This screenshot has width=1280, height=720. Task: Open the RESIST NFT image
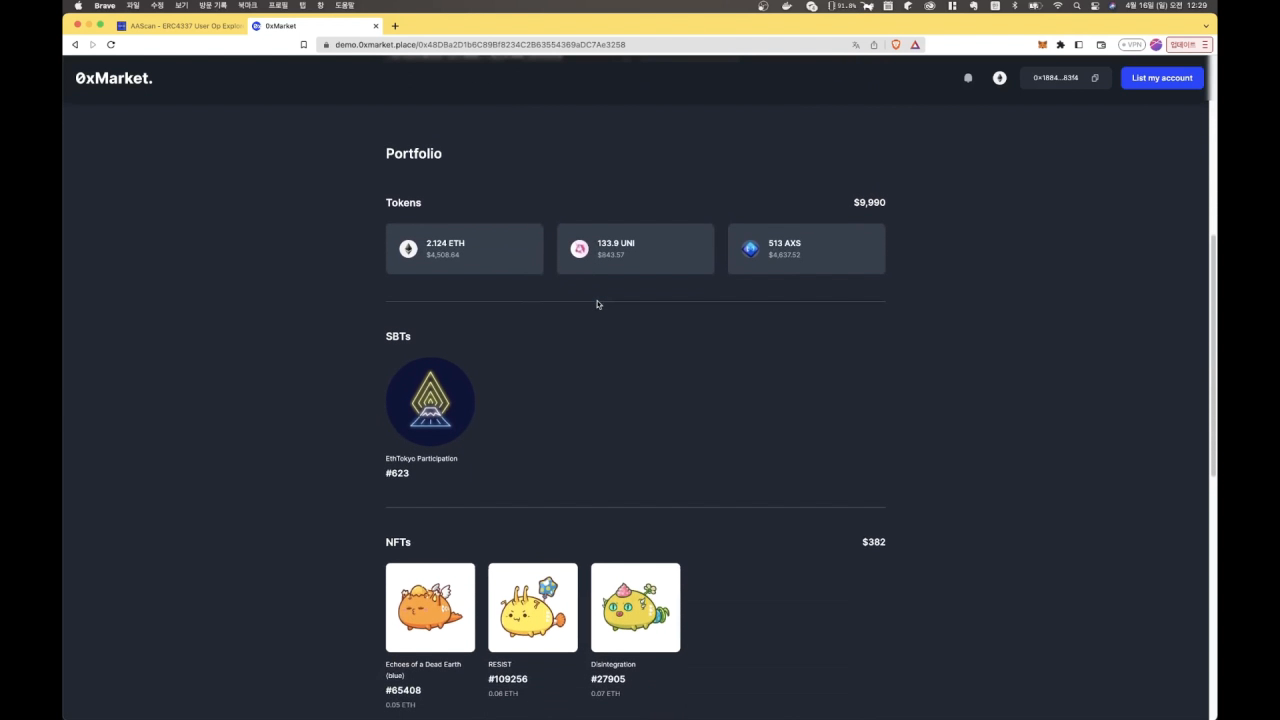tap(532, 607)
